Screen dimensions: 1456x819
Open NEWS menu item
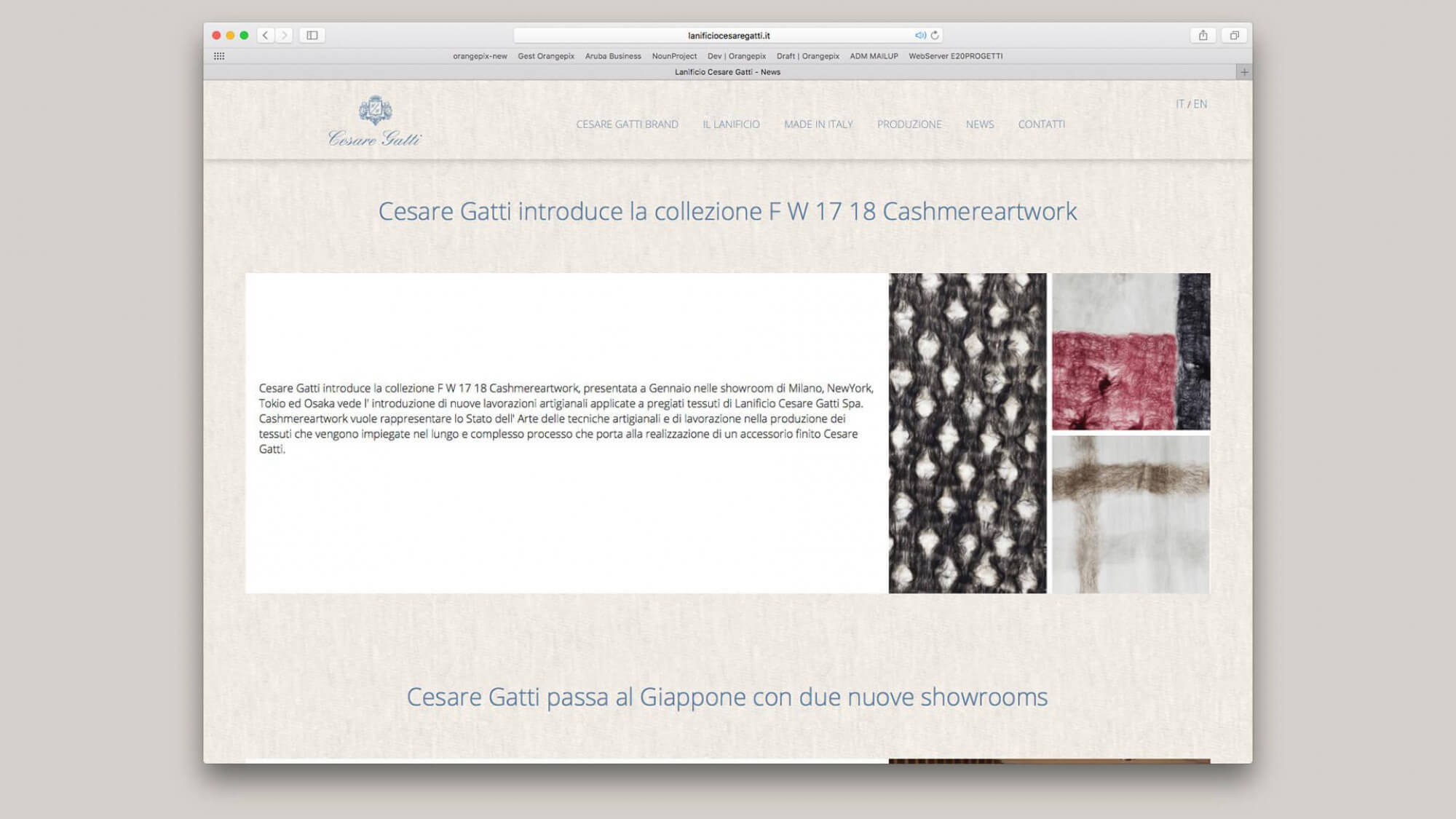[x=980, y=124]
